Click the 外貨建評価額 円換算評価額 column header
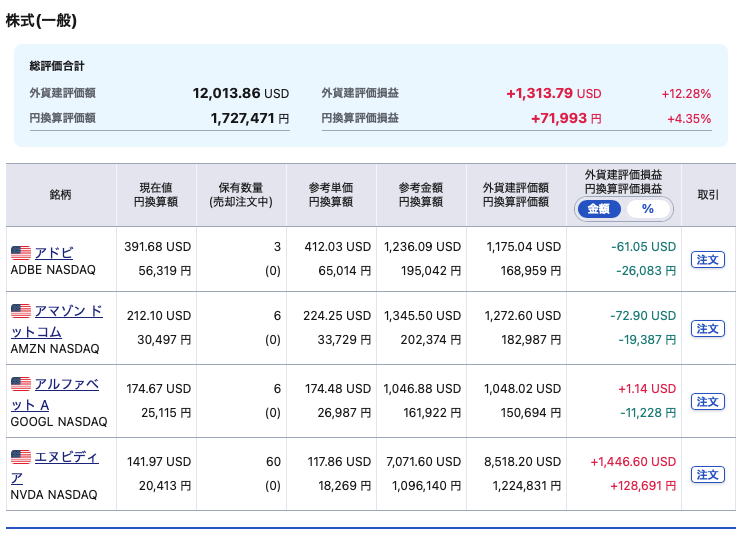The image size is (744, 540). [516, 195]
